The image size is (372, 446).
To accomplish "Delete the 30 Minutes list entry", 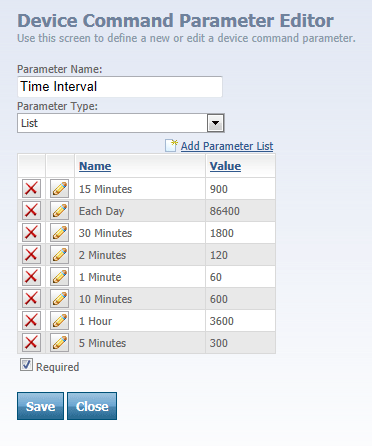I will pos(31,233).
